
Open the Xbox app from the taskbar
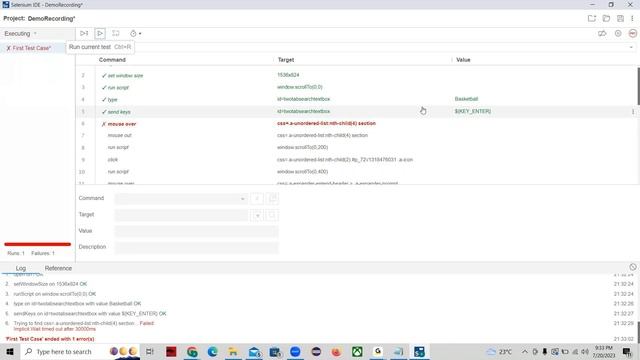point(357,351)
